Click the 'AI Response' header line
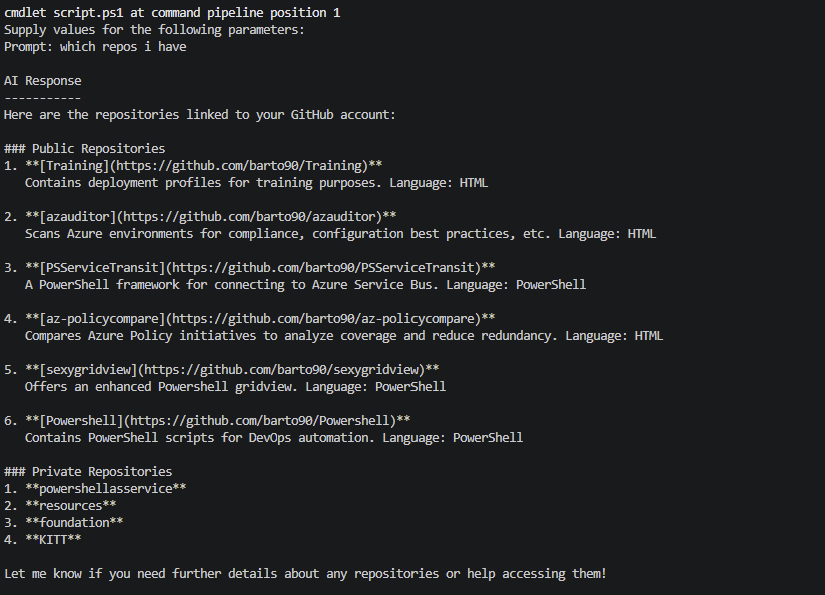The image size is (825, 595). click(x=43, y=81)
